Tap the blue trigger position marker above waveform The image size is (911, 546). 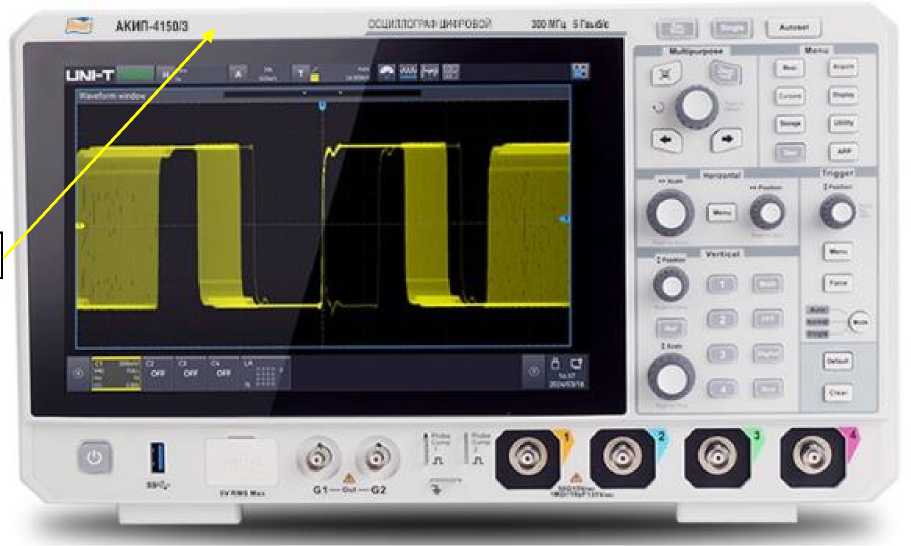(321, 104)
